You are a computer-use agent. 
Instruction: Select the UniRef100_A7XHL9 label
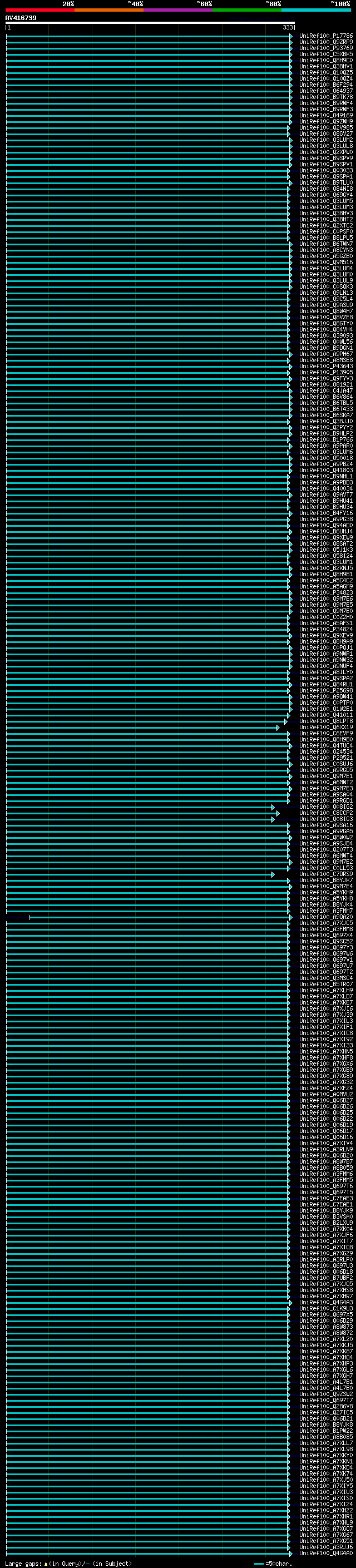click(x=326, y=1524)
